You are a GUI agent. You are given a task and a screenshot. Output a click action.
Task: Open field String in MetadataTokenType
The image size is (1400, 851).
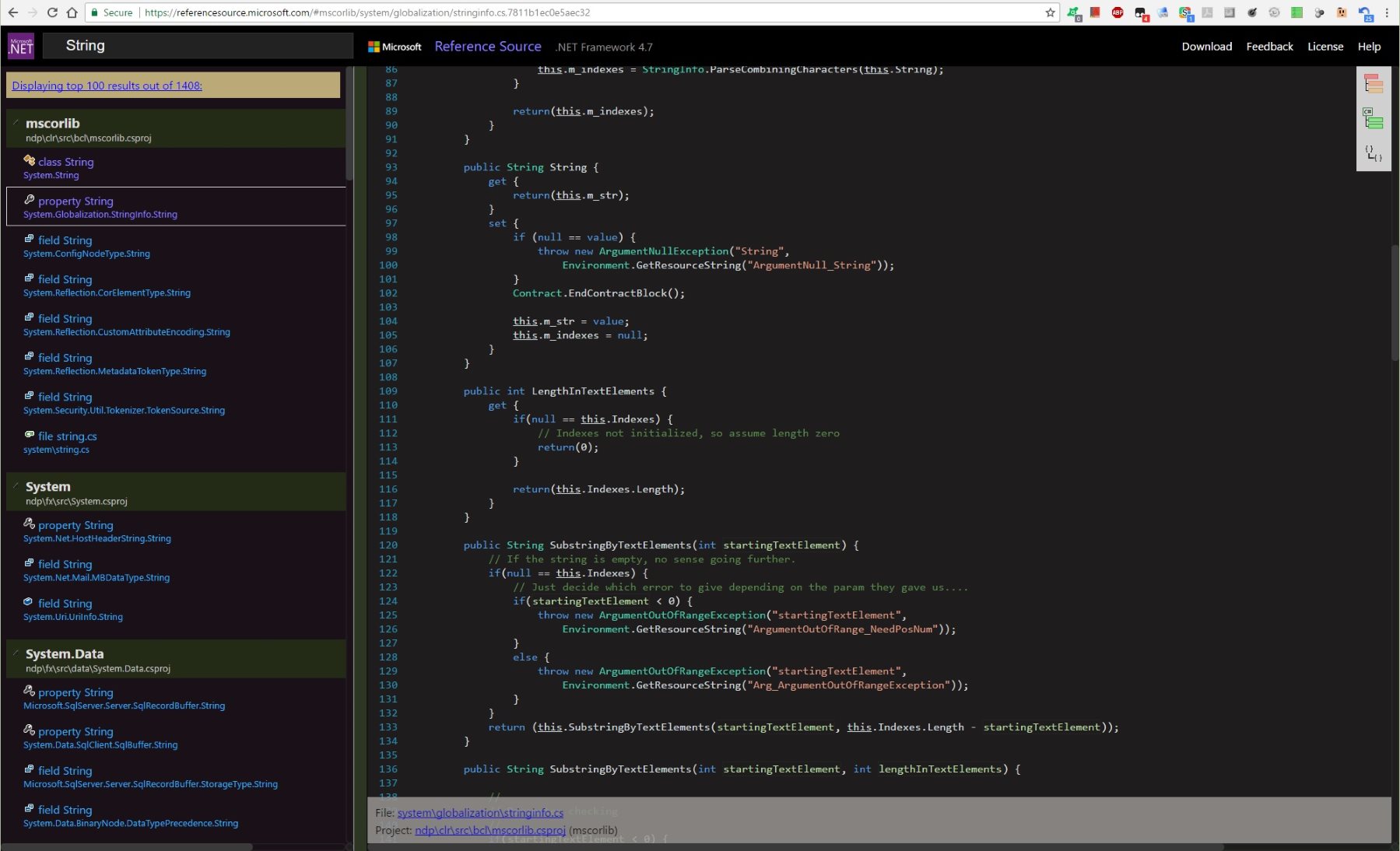point(176,363)
